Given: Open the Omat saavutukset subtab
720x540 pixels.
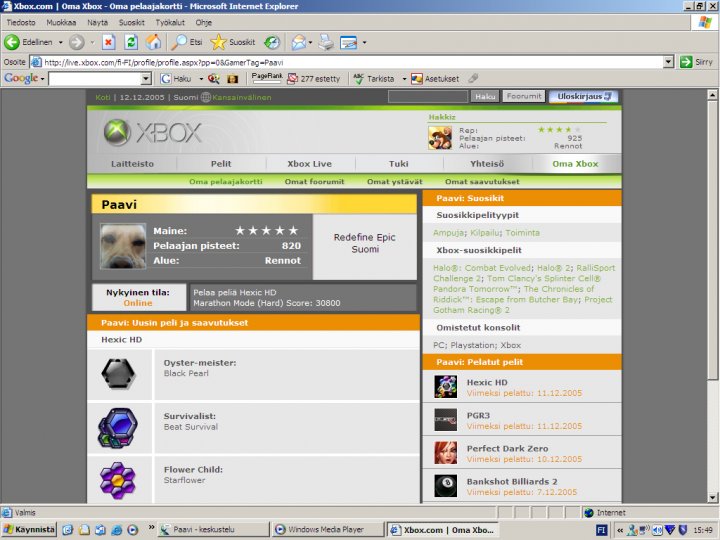Looking at the screenshot, I should [482, 181].
